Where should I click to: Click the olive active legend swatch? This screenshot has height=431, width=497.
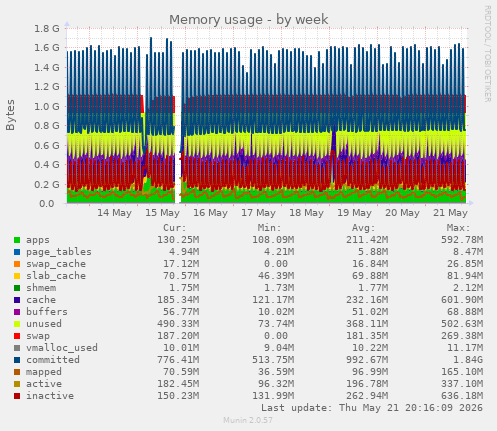17,384
